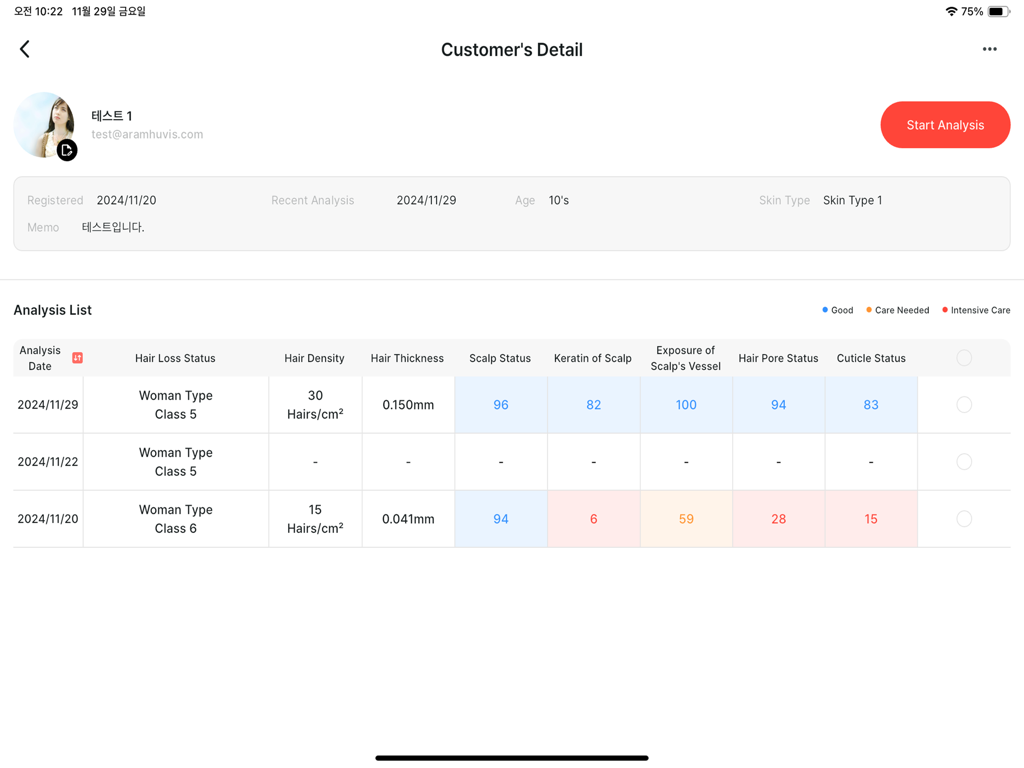Check the battery icon in status bar
The image size is (1024, 768).
[997, 12]
